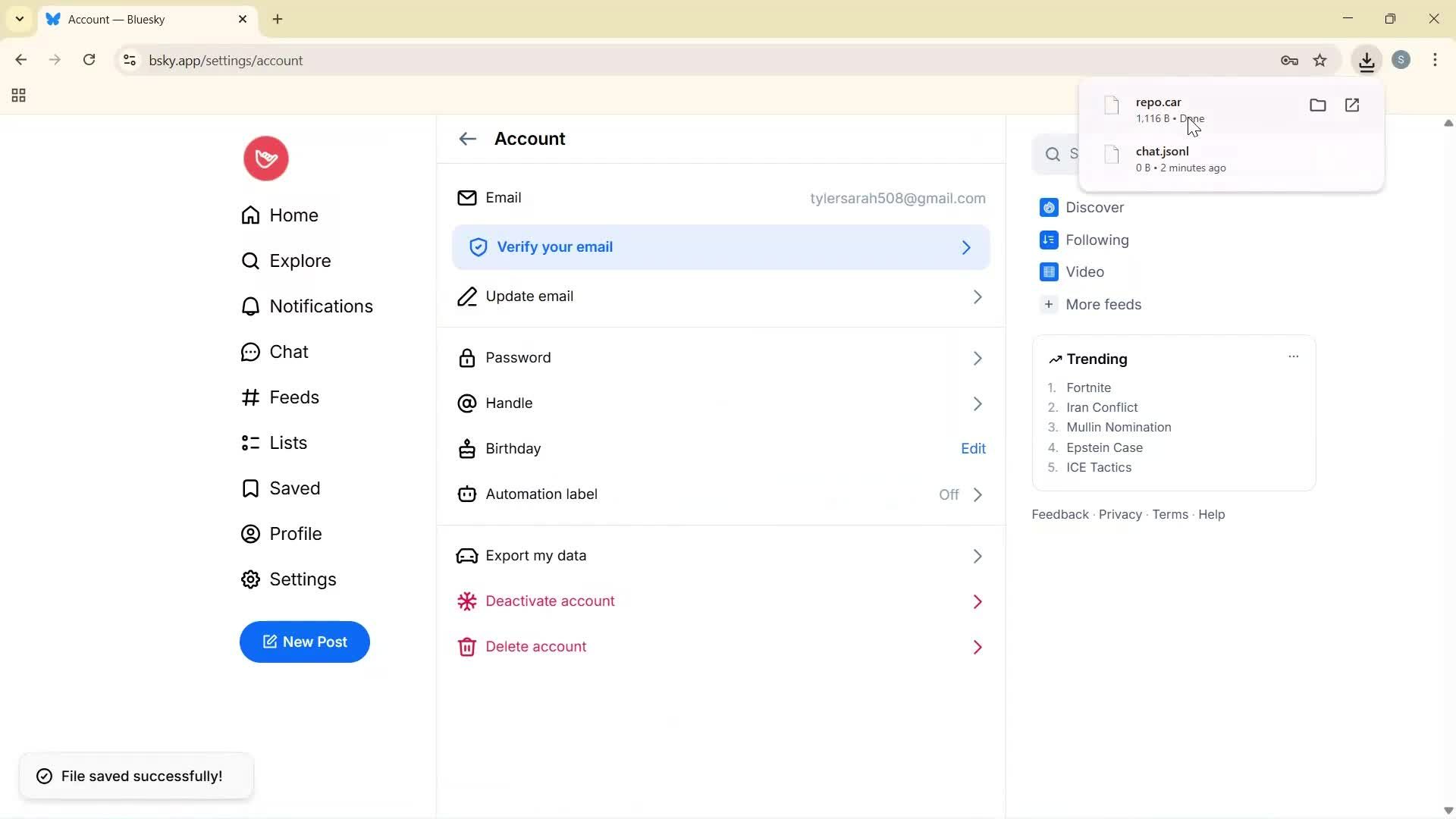Expand Export my data option
The image size is (1456, 819).
click(x=720, y=556)
